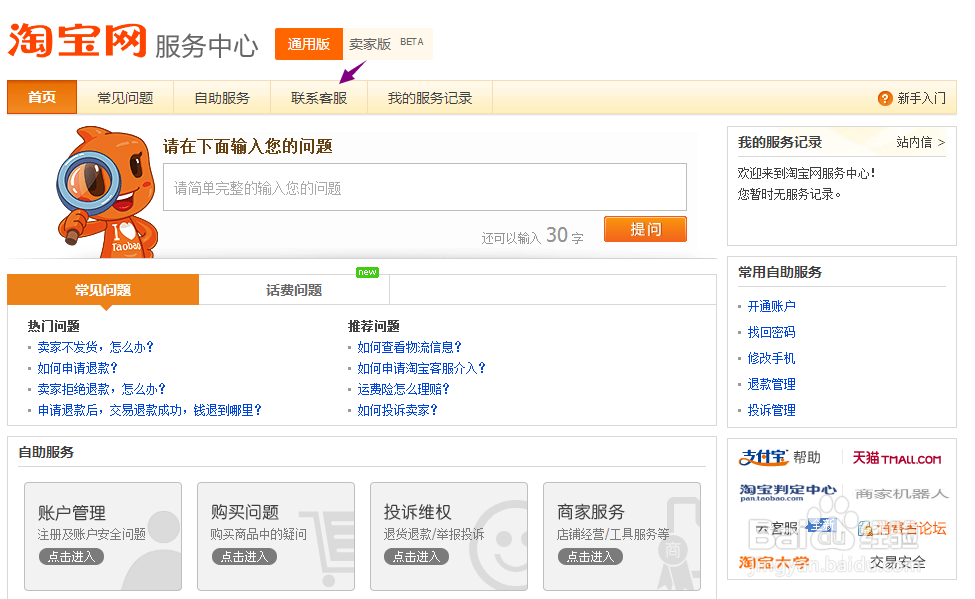Open the 联系客服 navigation item
This screenshot has height=599, width=975.
pyautogui.click(x=319, y=98)
